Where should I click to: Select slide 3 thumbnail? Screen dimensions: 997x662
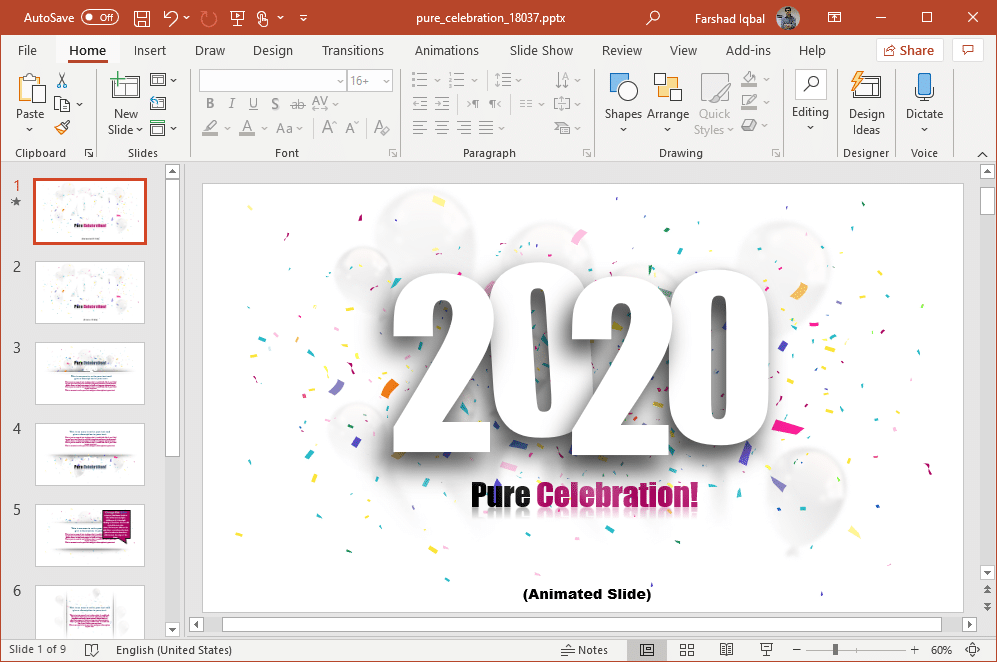[90, 373]
